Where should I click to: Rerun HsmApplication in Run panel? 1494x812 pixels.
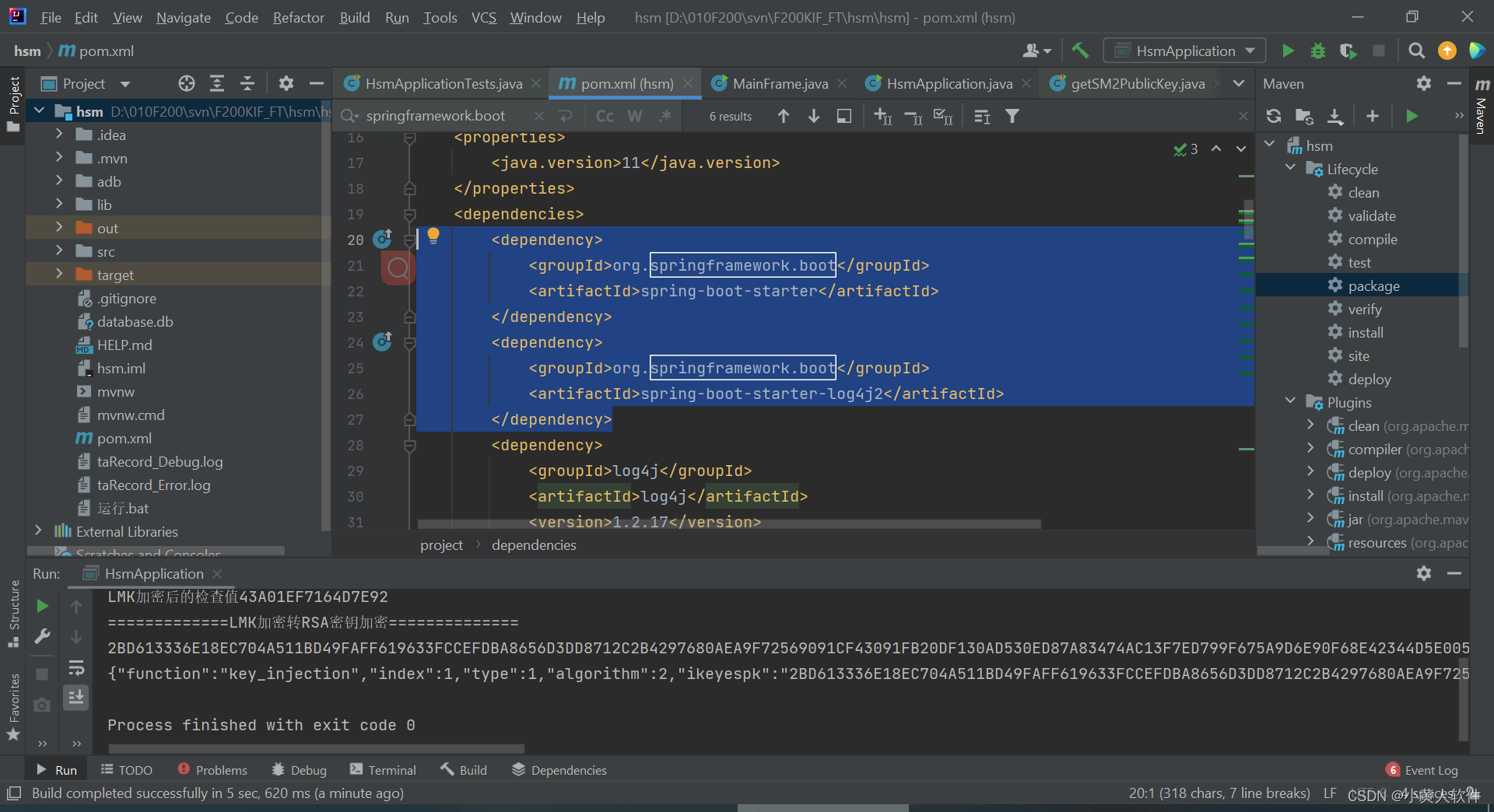pos(43,606)
